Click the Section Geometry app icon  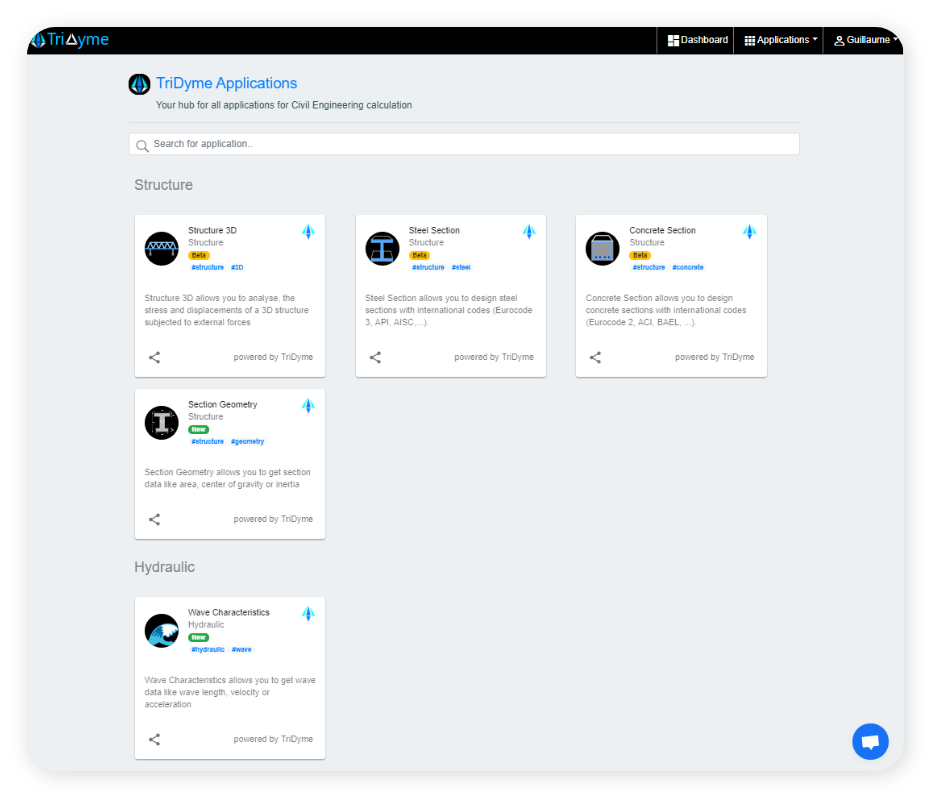161,422
